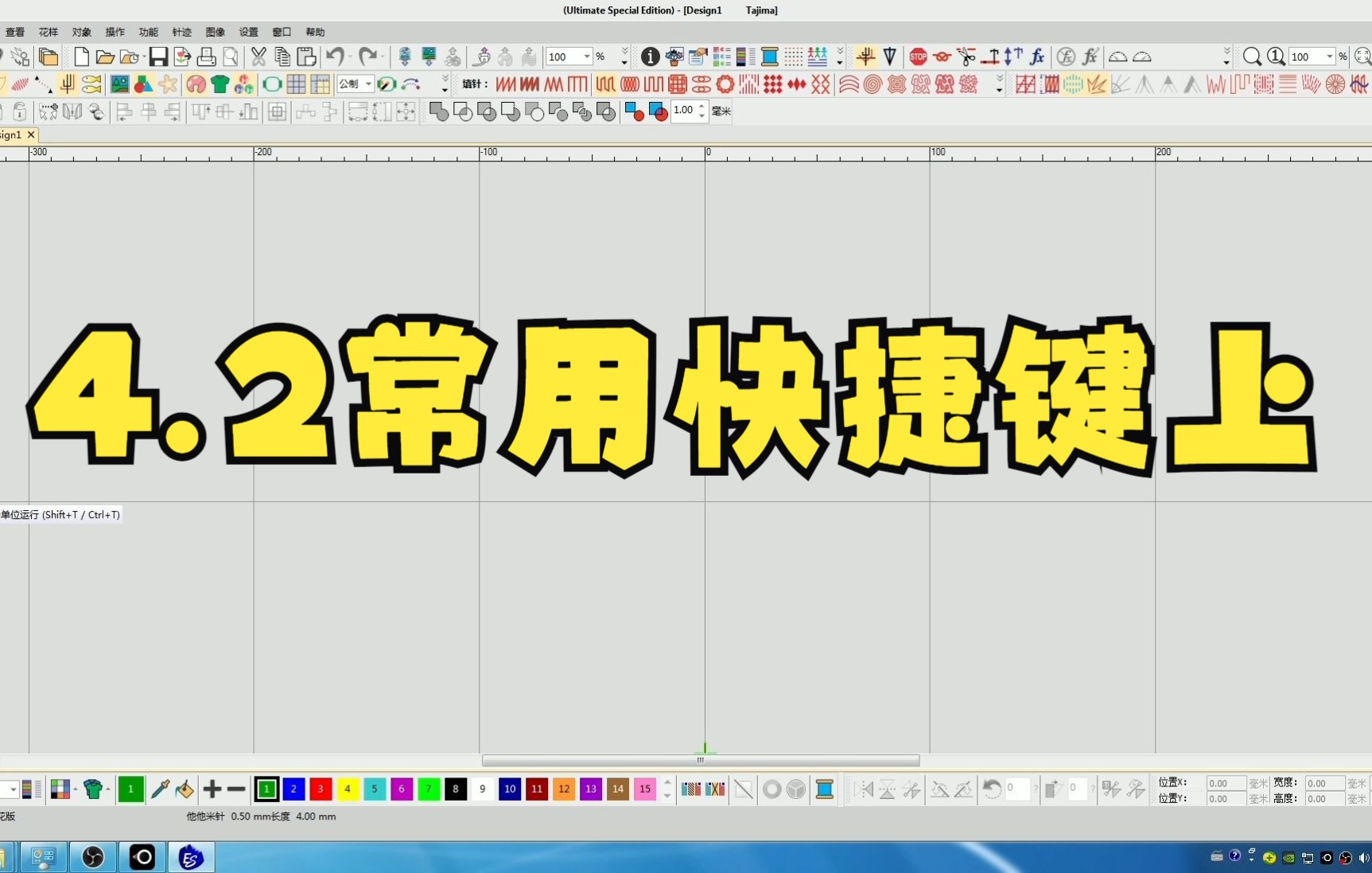The image size is (1372, 873).
Task: Expand the stitch-type toolbar overflow chevron
Action: (x=999, y=84)
